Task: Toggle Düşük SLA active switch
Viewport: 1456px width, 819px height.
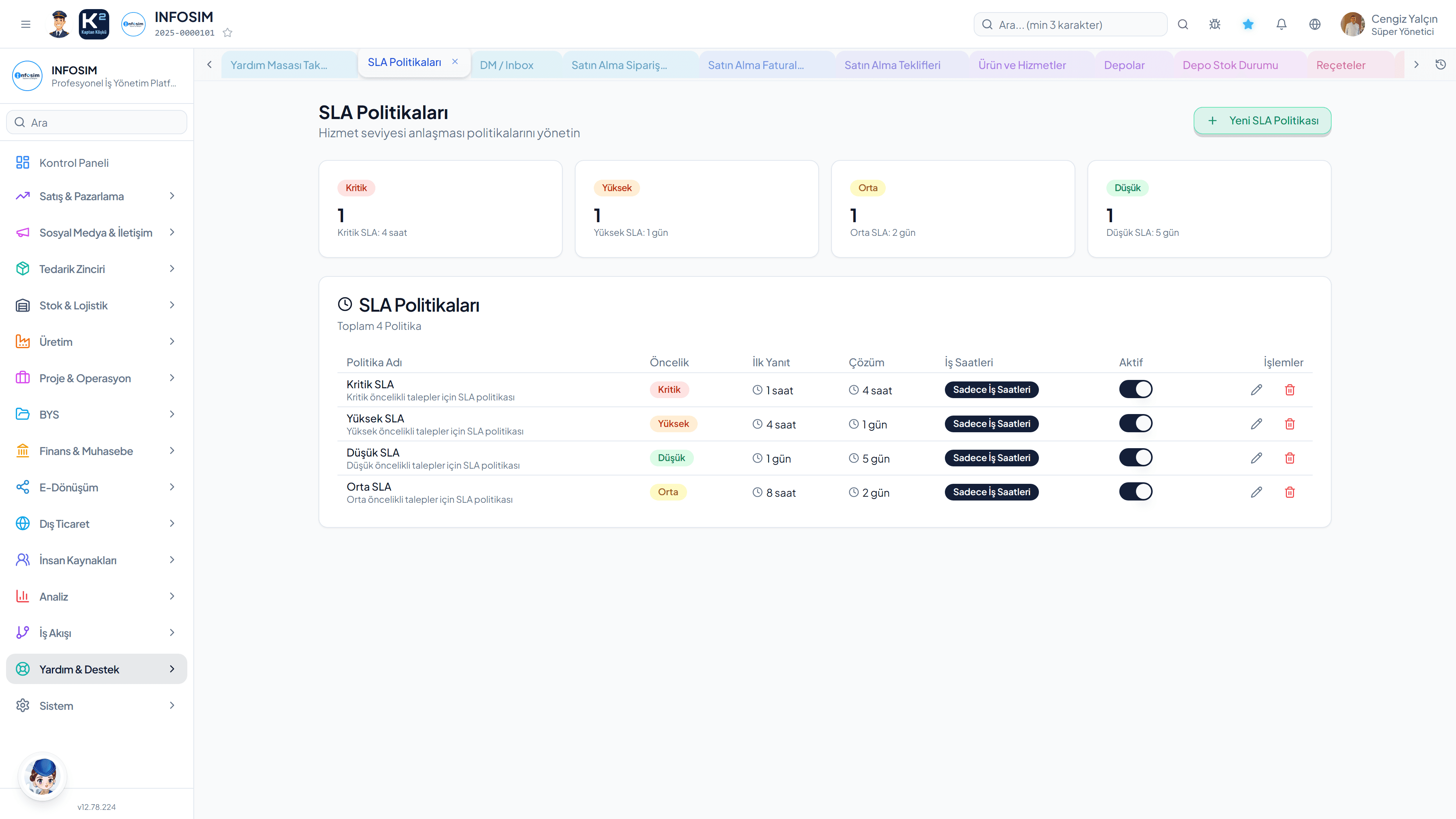Action: click(x=1136, y=457)
